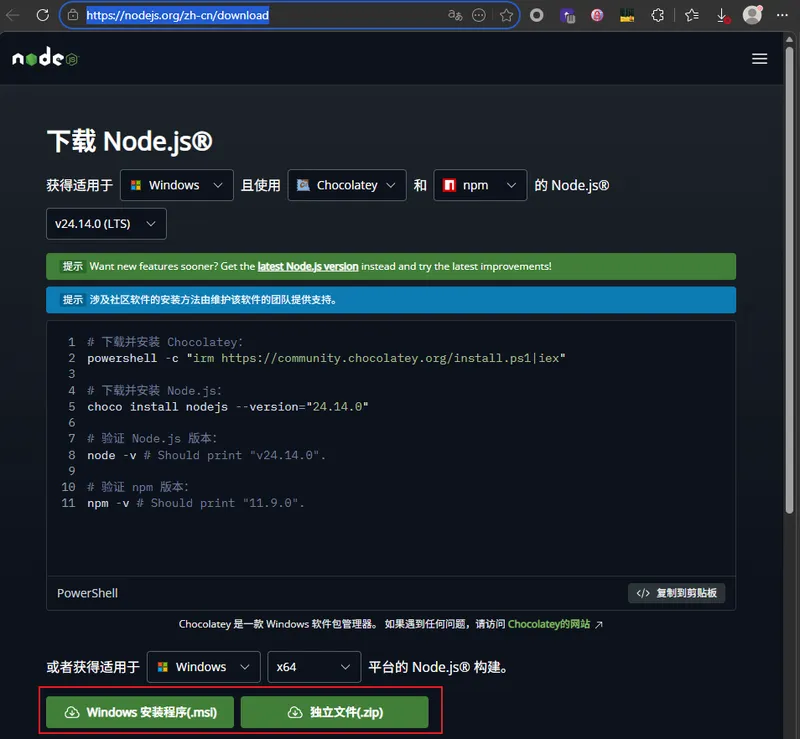This screenshot has height=739, width=800.
Task: Open browser settings three-dots menu
Action: (x=782, y=15)
